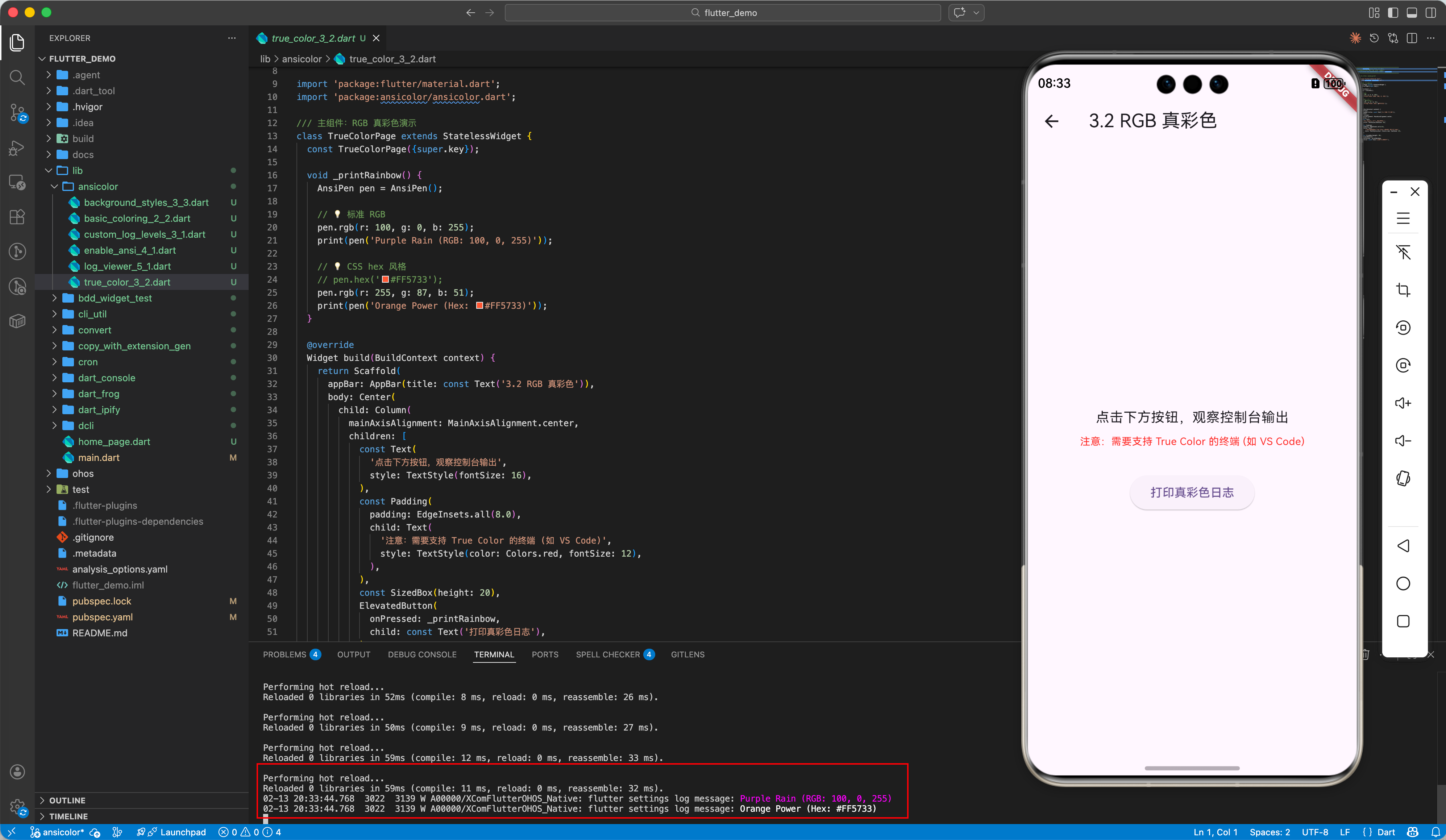Screen dimensions: 1446x840
Task: Toggle primary side bar layout icon
Action: (1393, 13)
